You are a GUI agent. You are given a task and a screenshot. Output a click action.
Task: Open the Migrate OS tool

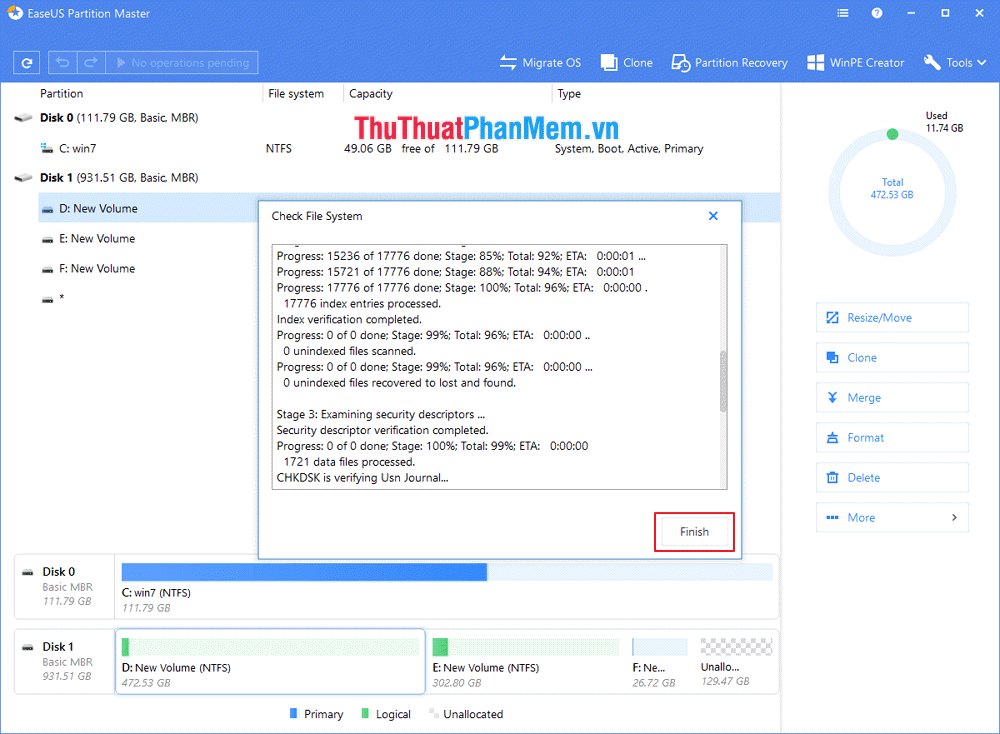pyautogui.click(x=540, y=62)
